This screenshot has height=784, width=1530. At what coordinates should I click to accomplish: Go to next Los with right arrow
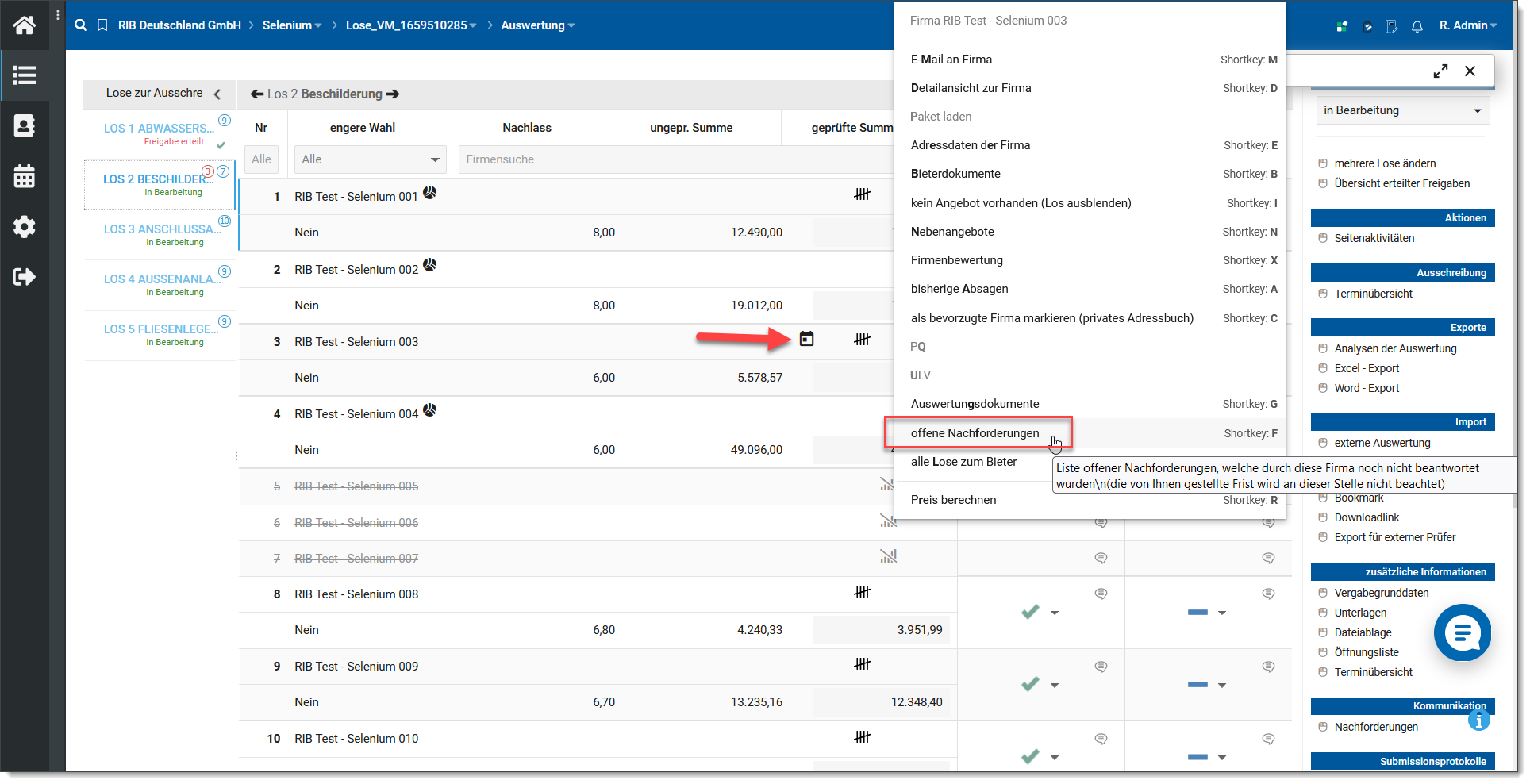pyautogui.click(x=393, y=94)
